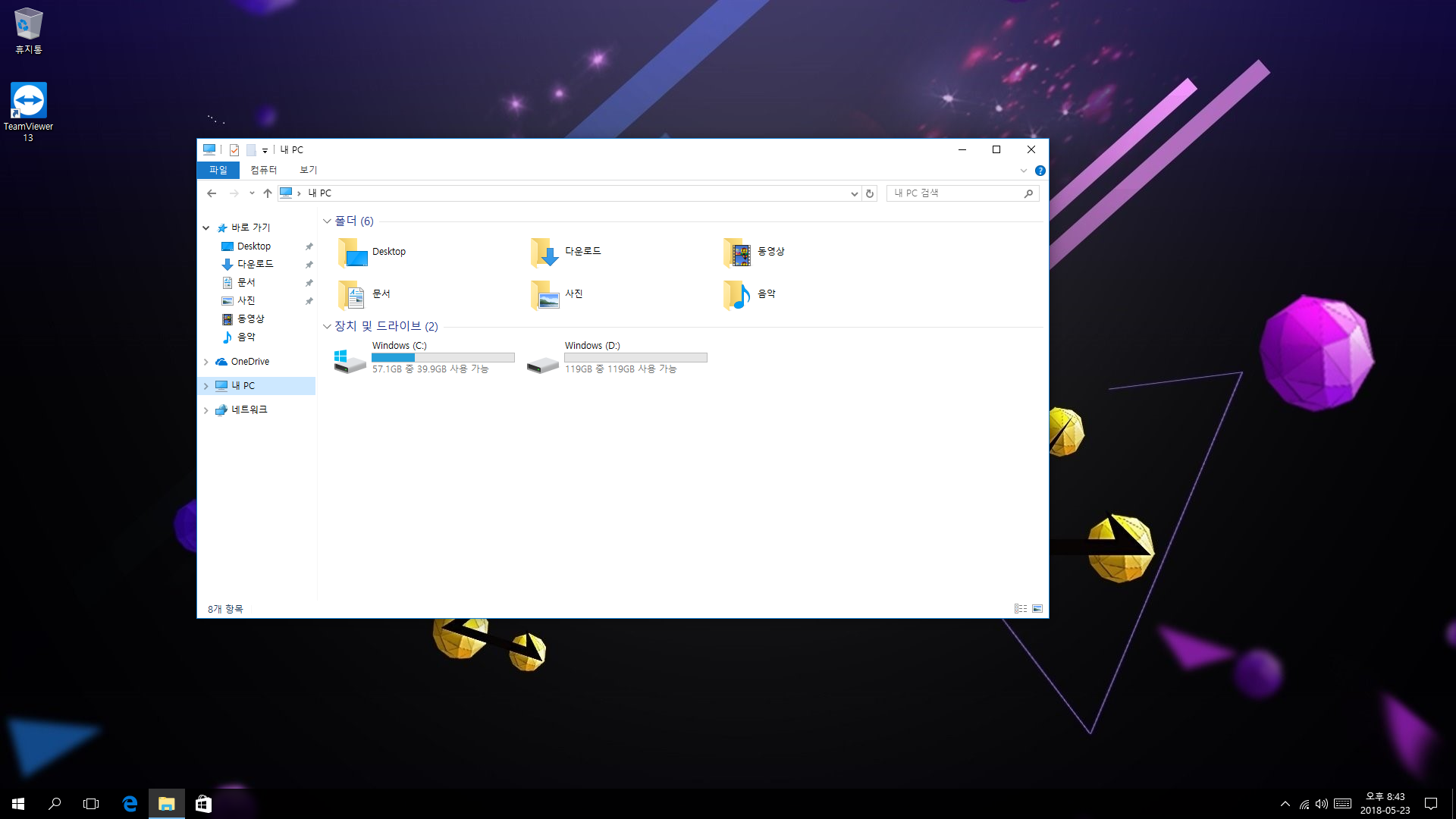The image size is (1456, 819).
Task: Open the 보기 ribbon tab
Action: pos(308,170)
